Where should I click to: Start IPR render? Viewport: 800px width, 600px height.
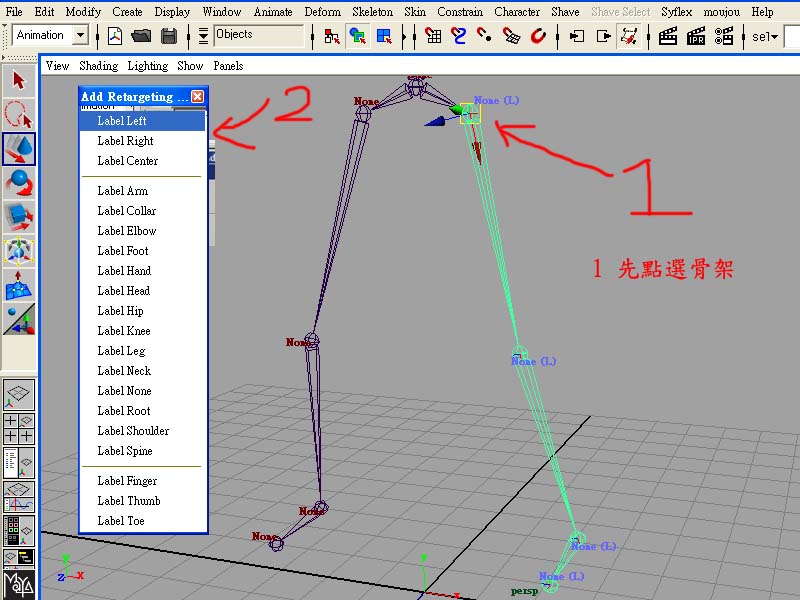click(x=696, y=36)
